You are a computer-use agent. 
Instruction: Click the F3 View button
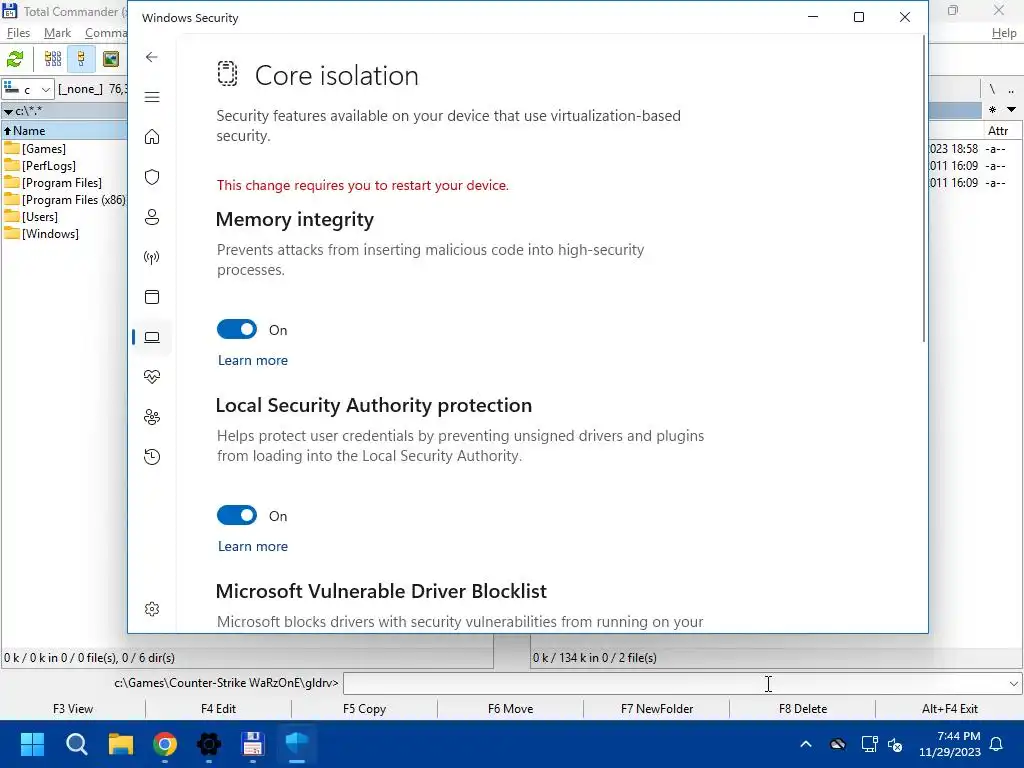point(73,709)
